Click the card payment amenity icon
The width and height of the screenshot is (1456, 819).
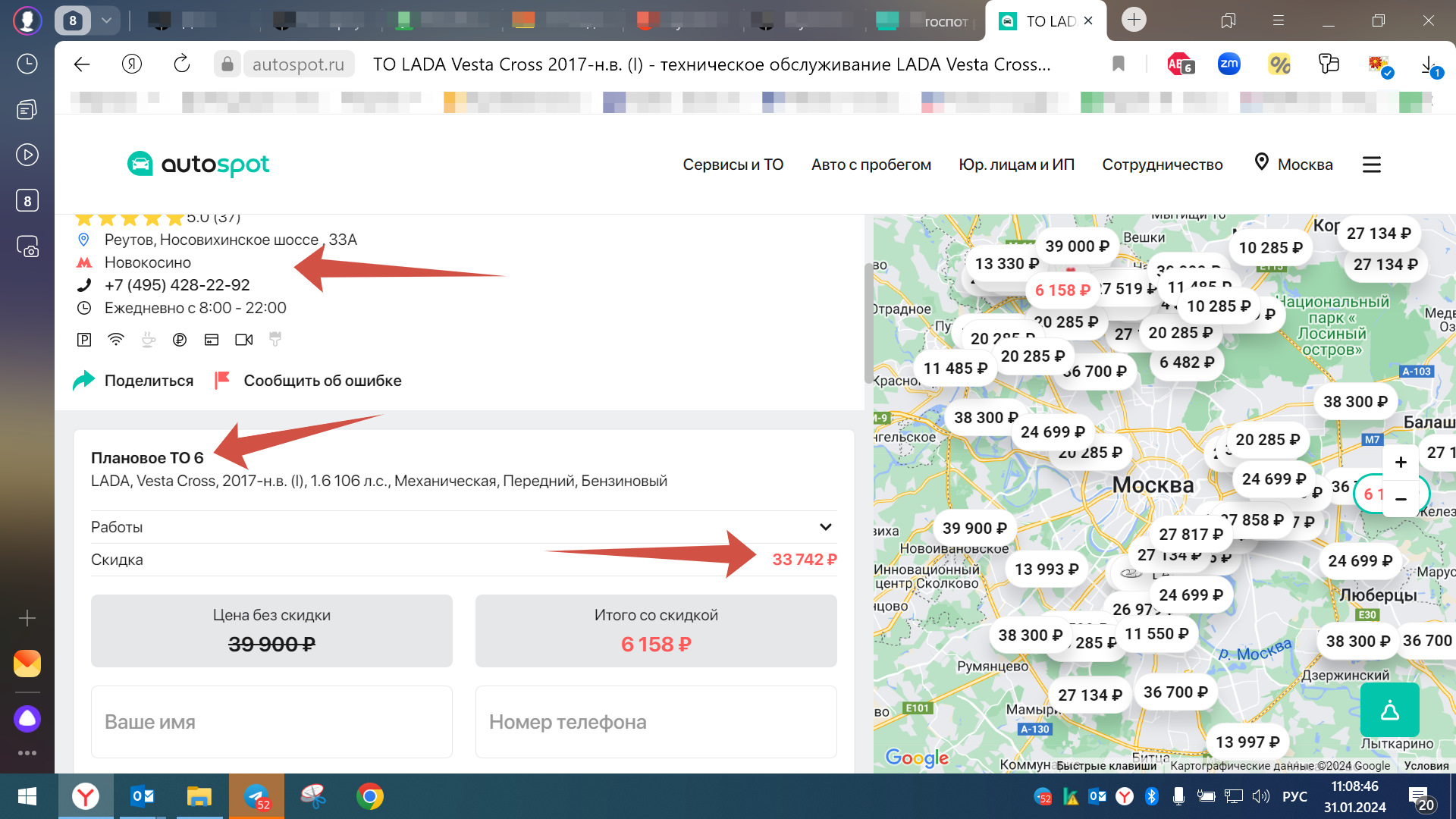(212, 340)
